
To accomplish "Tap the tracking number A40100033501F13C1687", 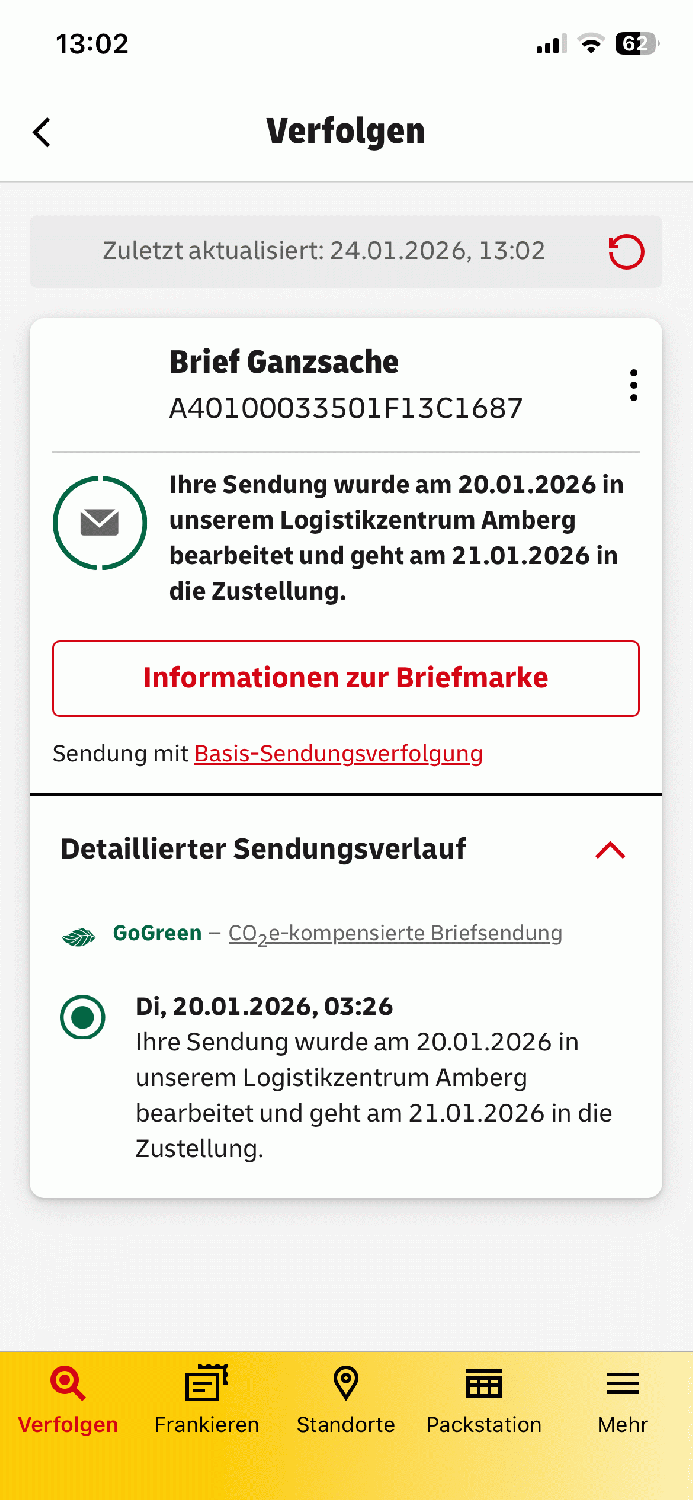I will pyautogui.click(x=346, y=408).
